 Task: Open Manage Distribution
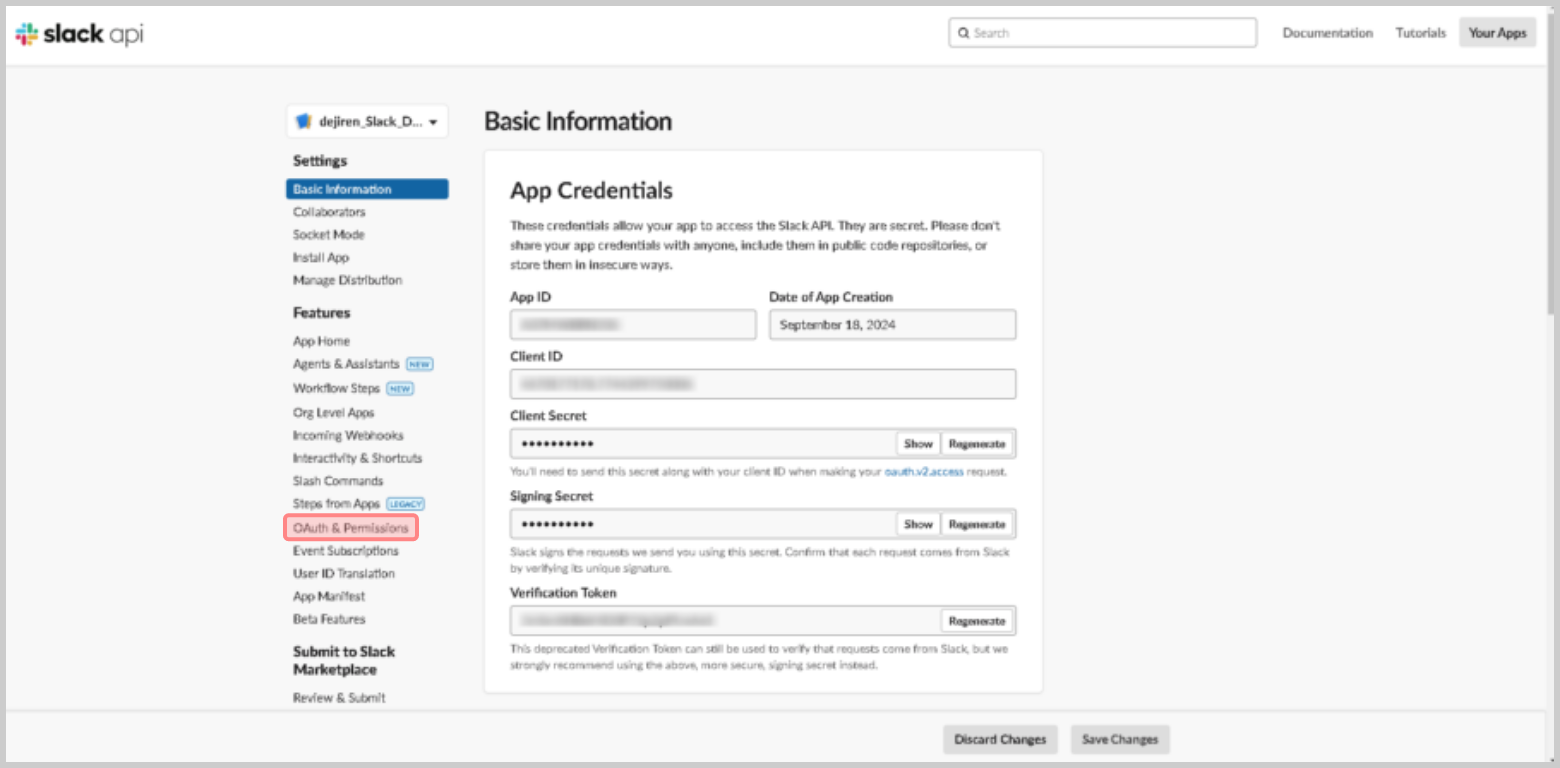[347, 281]
